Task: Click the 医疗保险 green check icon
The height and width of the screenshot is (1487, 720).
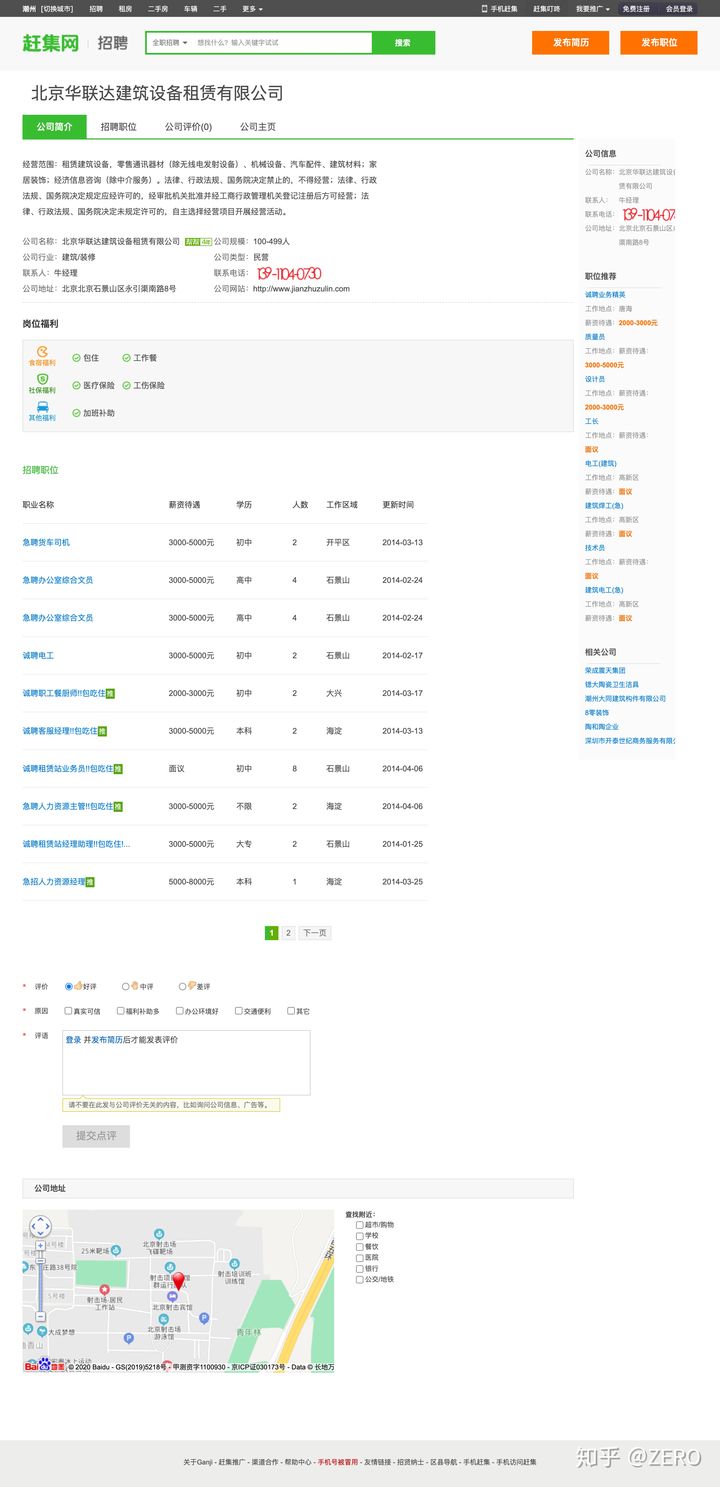Action: pyautogui.click(x=76, y=385)
